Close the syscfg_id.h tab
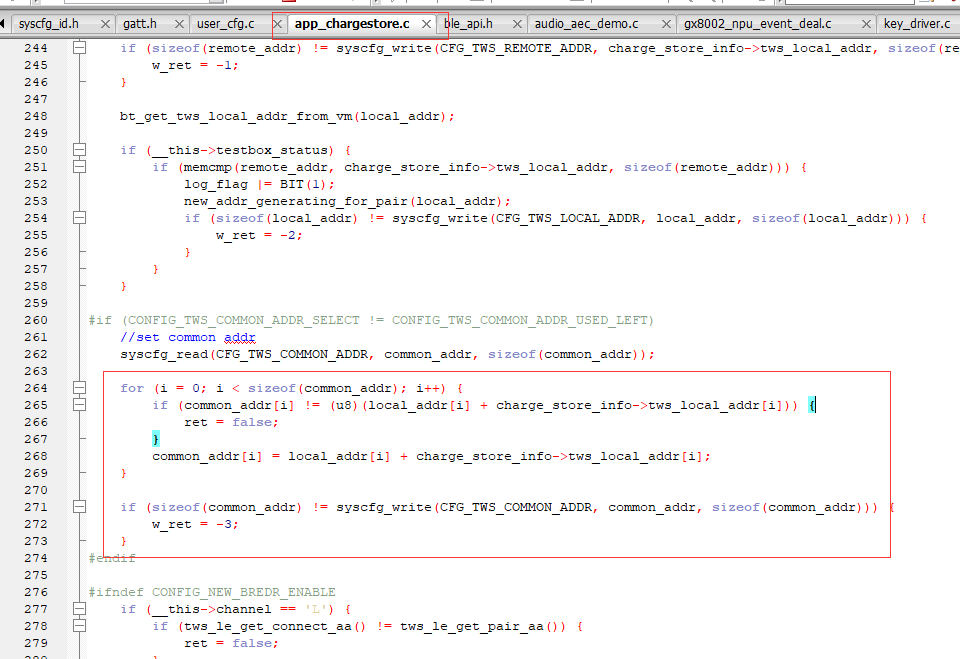This screenshot has width=960, height=659. 105,24
